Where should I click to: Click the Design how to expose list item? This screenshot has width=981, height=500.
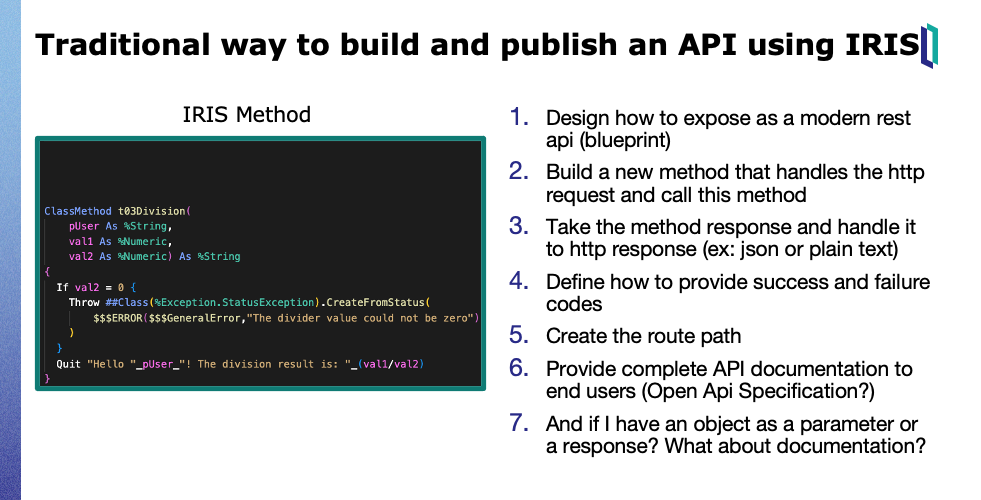728,130
